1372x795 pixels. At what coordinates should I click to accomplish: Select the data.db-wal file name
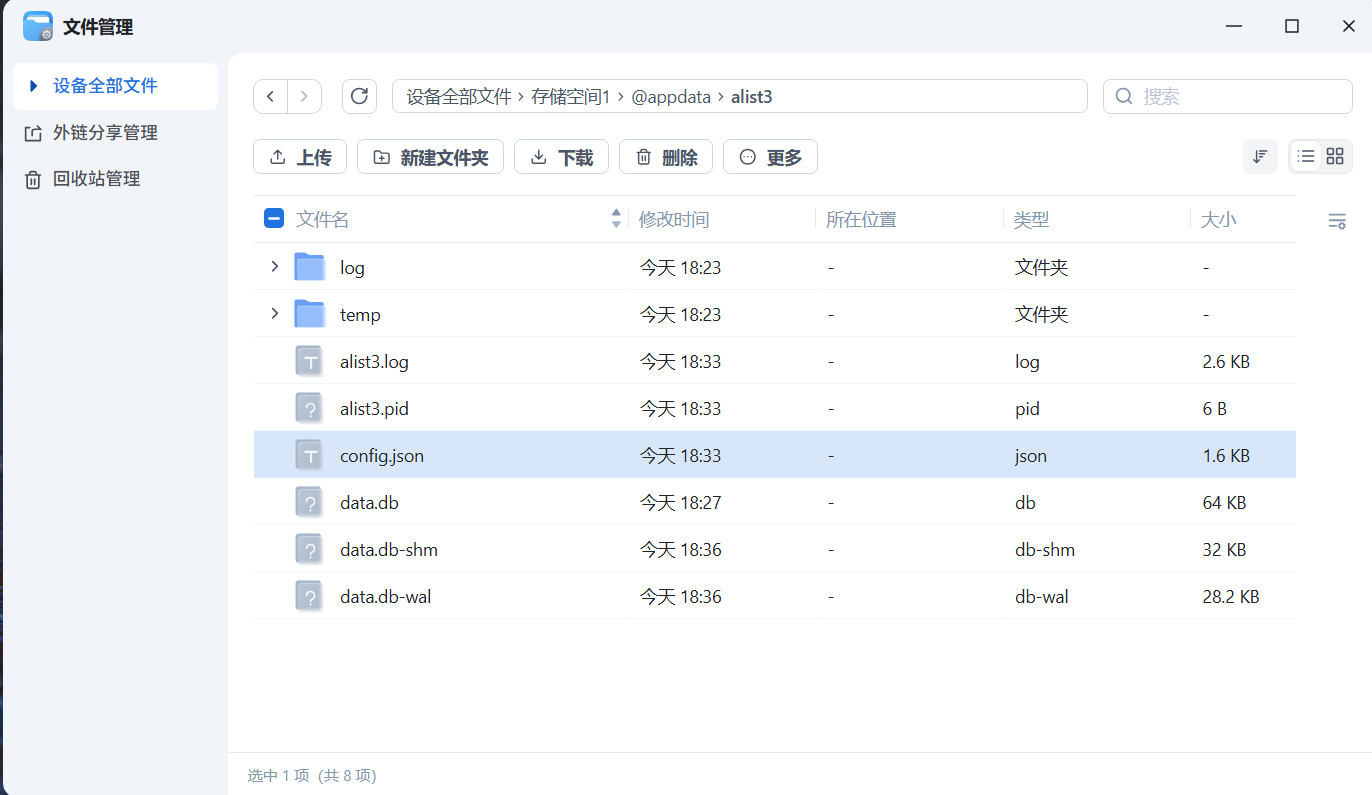(386, 597)
